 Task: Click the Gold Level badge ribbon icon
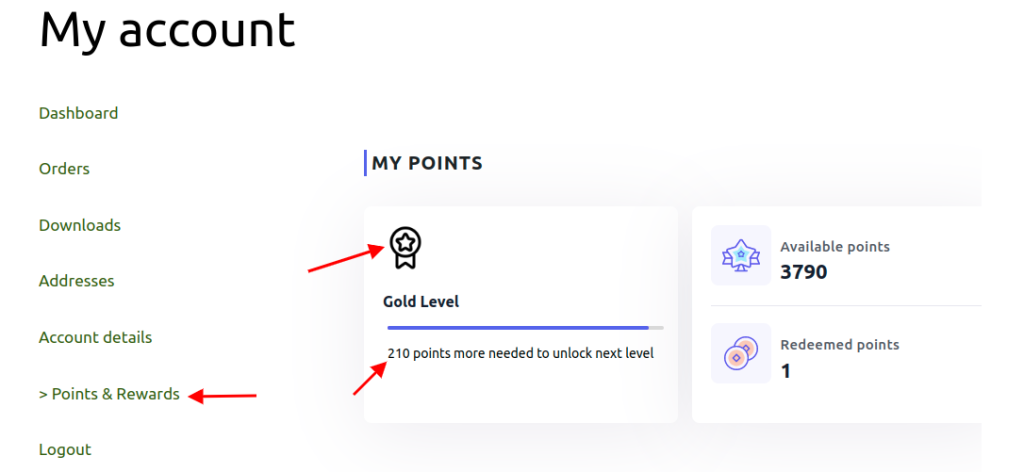[x=405, y=248]
